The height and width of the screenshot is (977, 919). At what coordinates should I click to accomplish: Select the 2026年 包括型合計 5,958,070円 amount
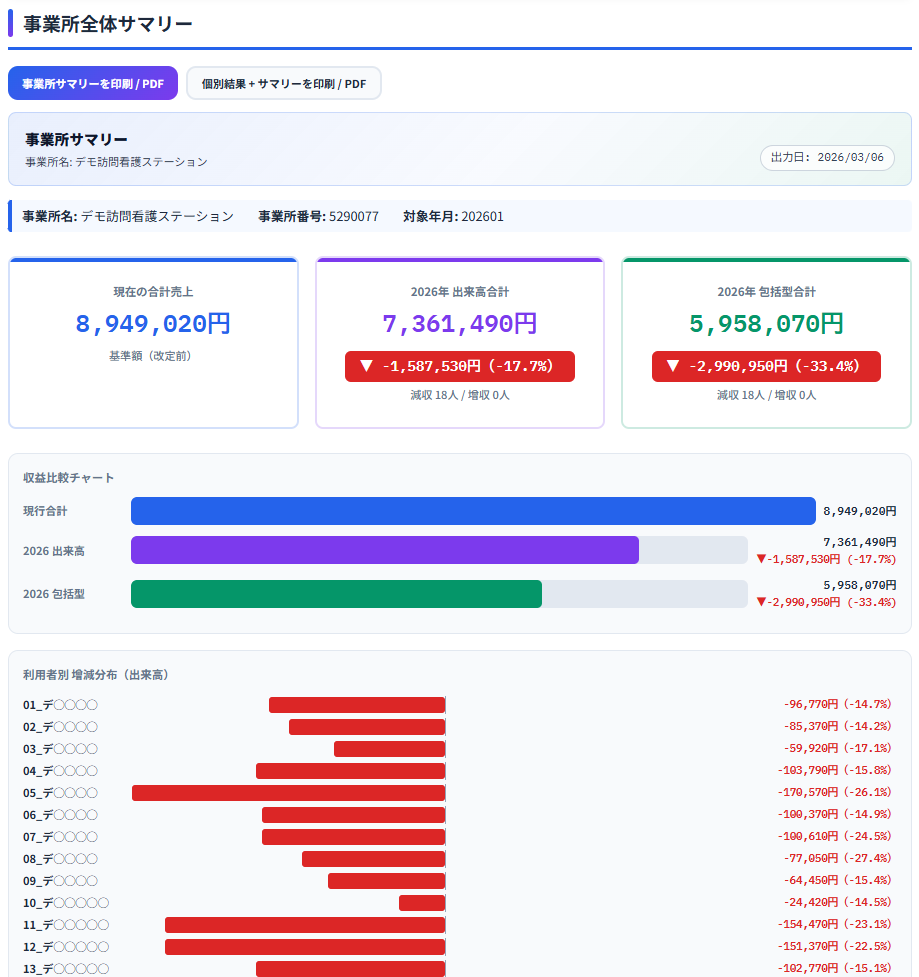(x=766, y=324)
